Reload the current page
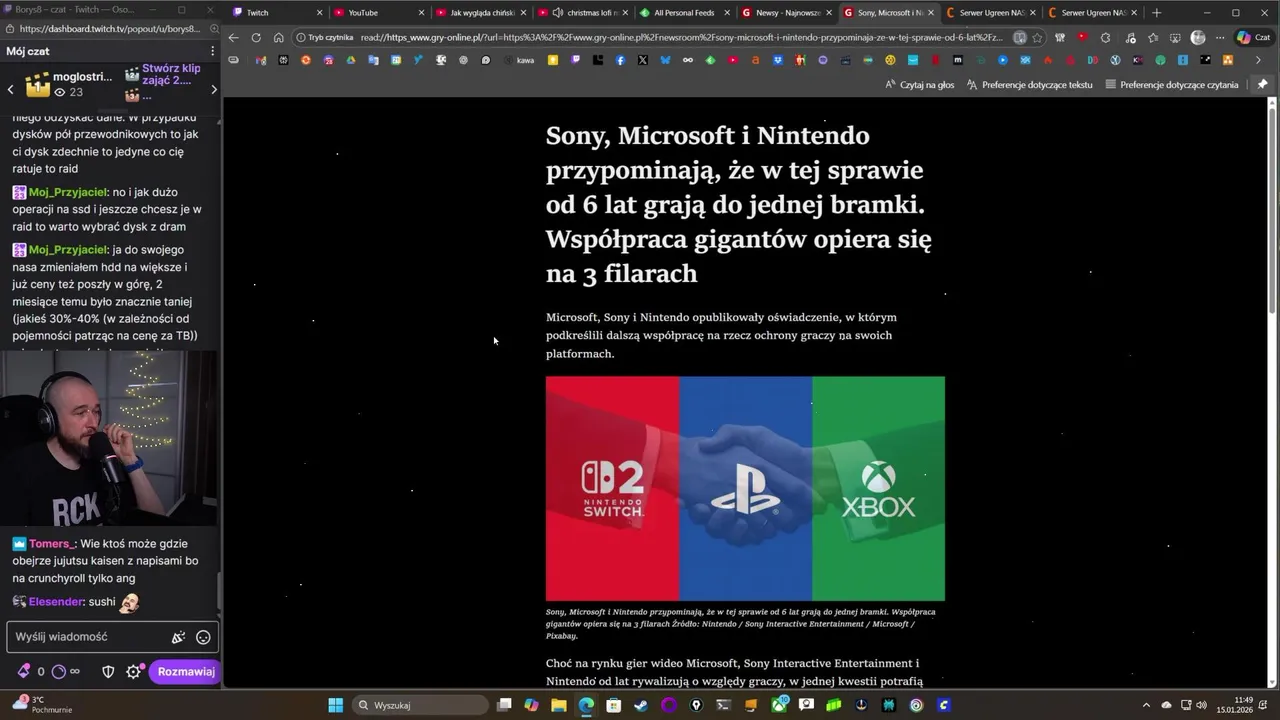 (256, 38)
